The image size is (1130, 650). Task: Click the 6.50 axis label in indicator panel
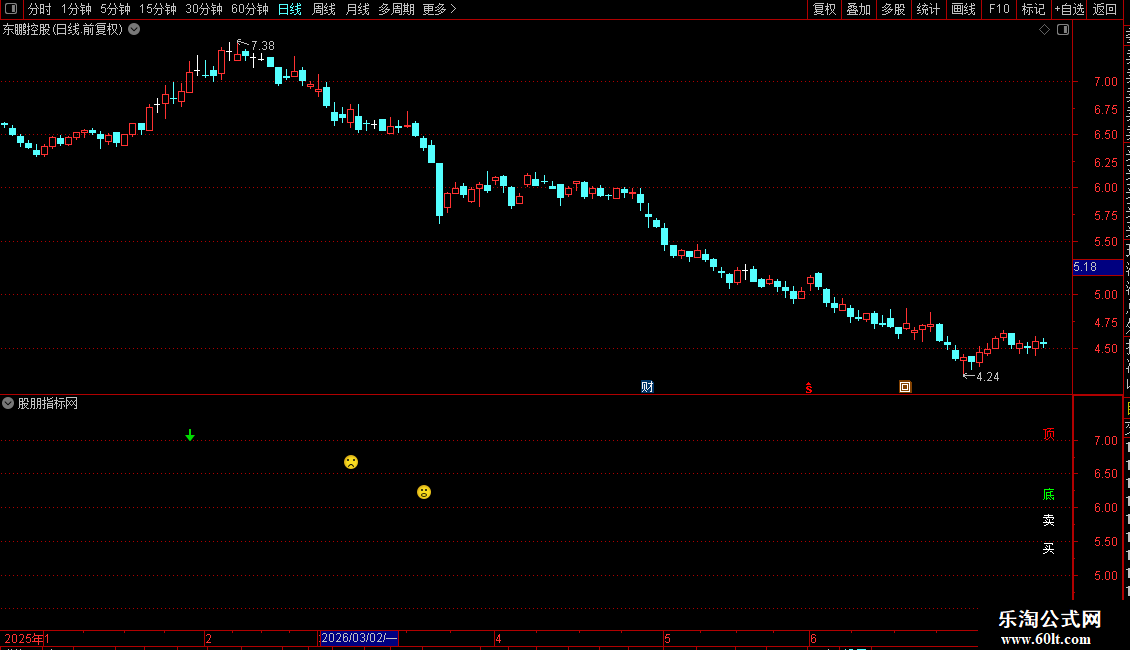[x=1105, y=474]
